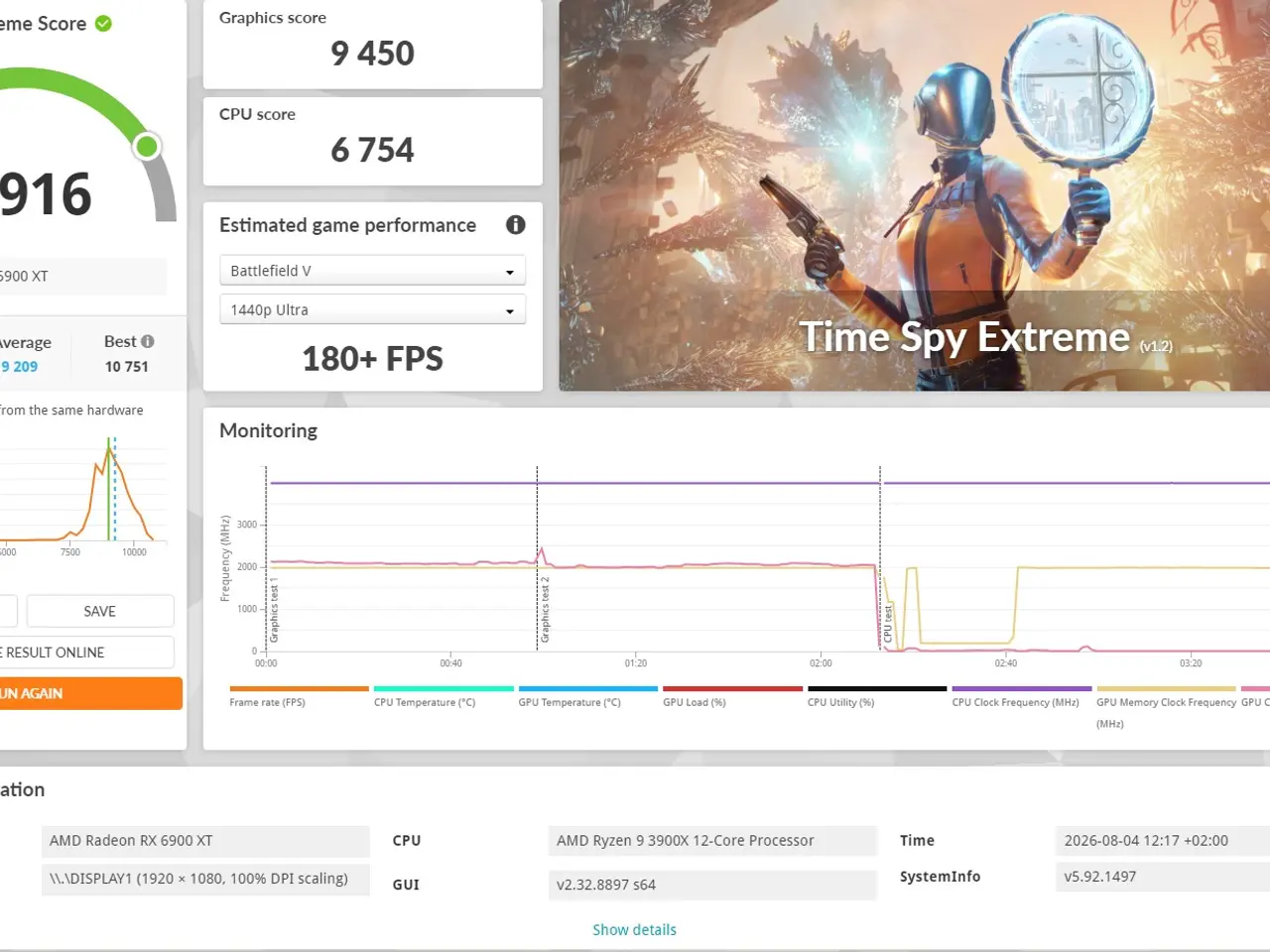Click the SAVE button
The height and width of the screenshot is (952, 1270).
point(100,611)
